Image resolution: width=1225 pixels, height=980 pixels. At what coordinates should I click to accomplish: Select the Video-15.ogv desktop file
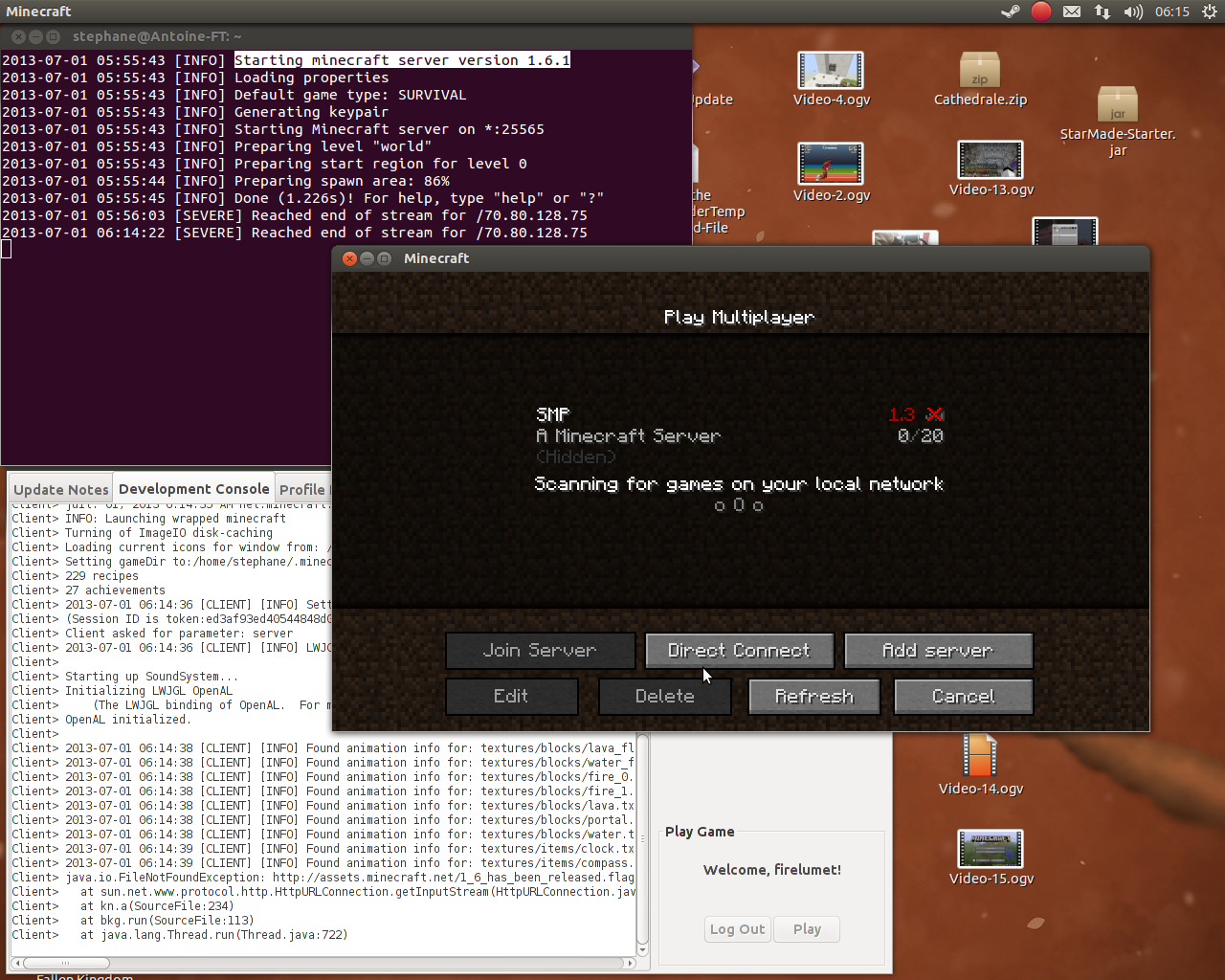pos(991,857)
